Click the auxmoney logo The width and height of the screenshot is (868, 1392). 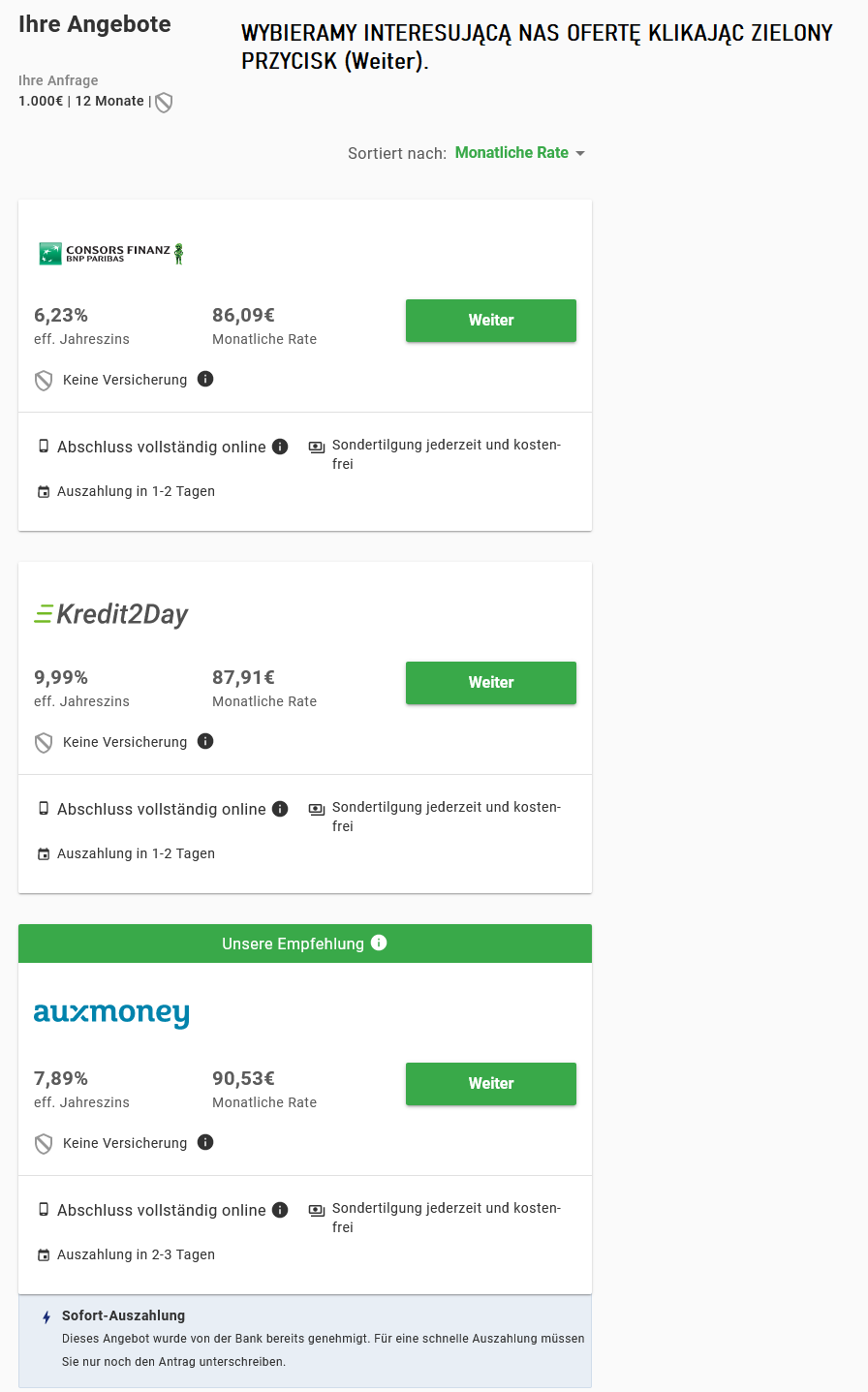pyautogui.click(x=111, y=1014)
